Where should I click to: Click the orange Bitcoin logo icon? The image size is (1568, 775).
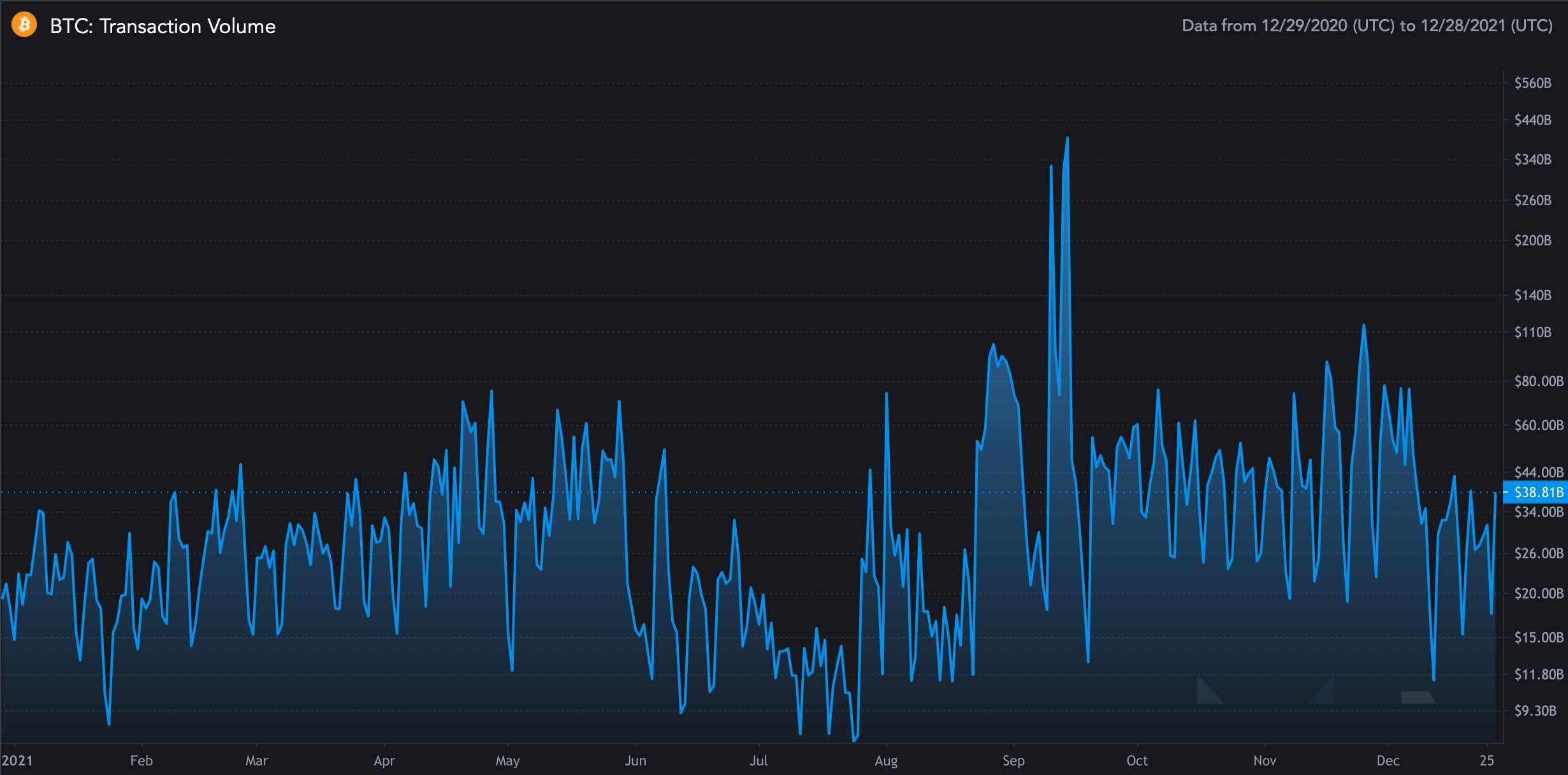pyautogui.click(x=24, y=25)
